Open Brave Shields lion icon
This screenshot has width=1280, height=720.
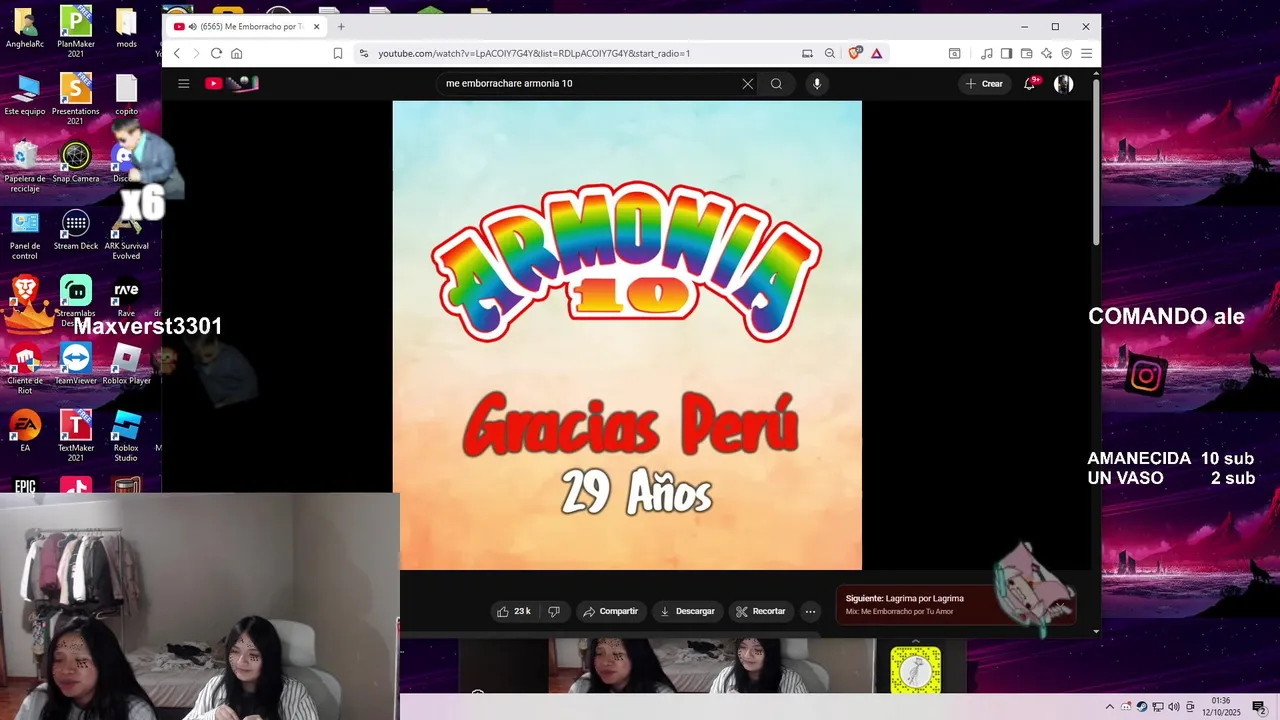point(855,53)
